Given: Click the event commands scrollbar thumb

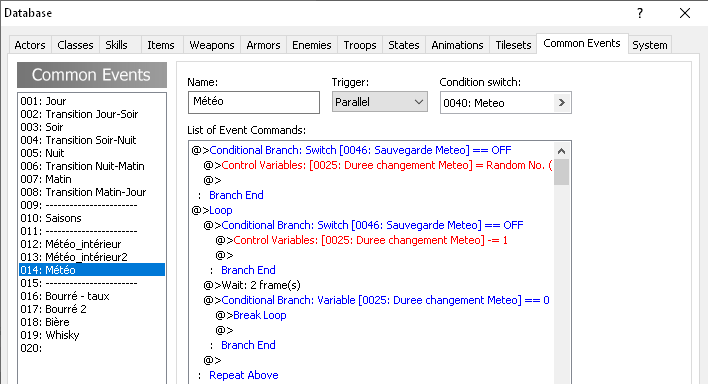Looking at the screenshot, I should point(561,172).
